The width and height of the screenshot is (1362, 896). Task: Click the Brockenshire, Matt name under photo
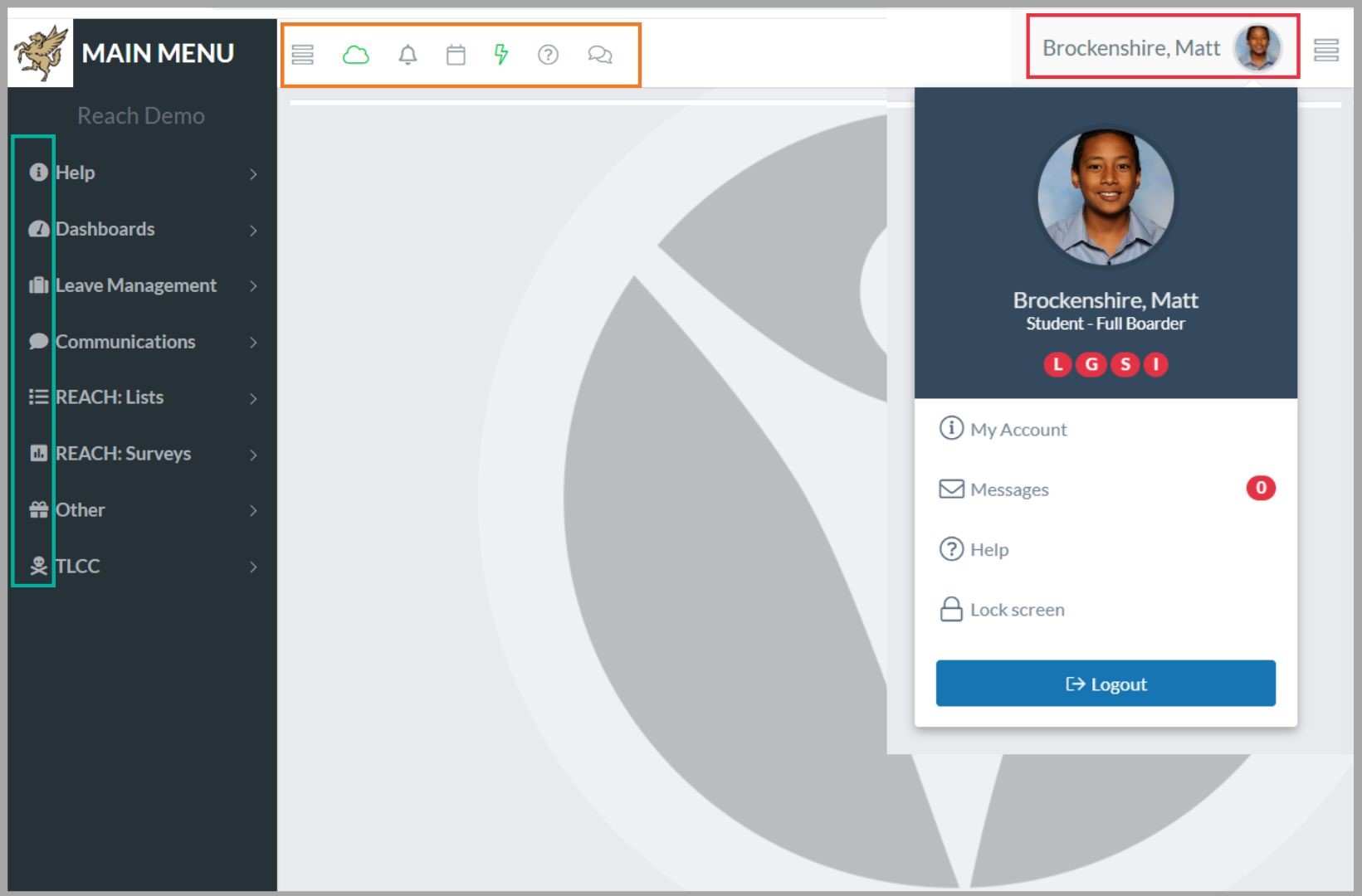[1106, 299]
